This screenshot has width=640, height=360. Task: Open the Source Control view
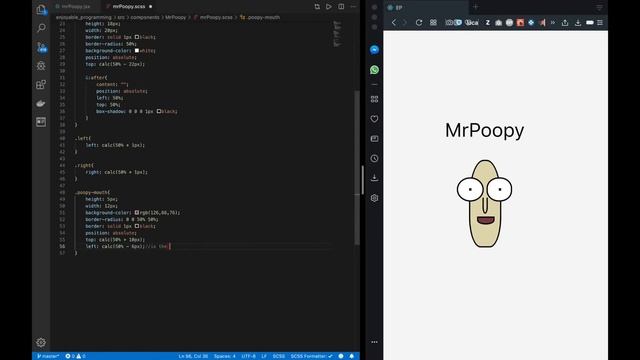coord(41,47)
